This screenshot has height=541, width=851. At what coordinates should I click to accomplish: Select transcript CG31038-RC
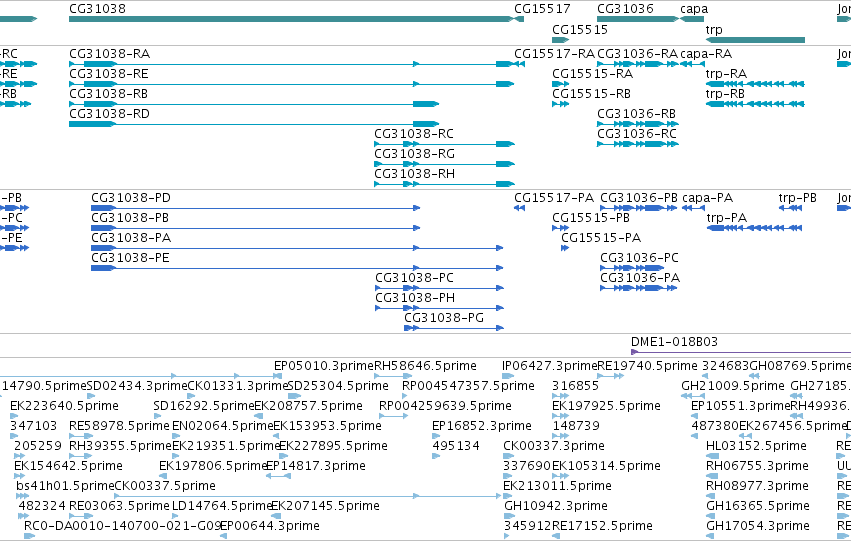444,144
